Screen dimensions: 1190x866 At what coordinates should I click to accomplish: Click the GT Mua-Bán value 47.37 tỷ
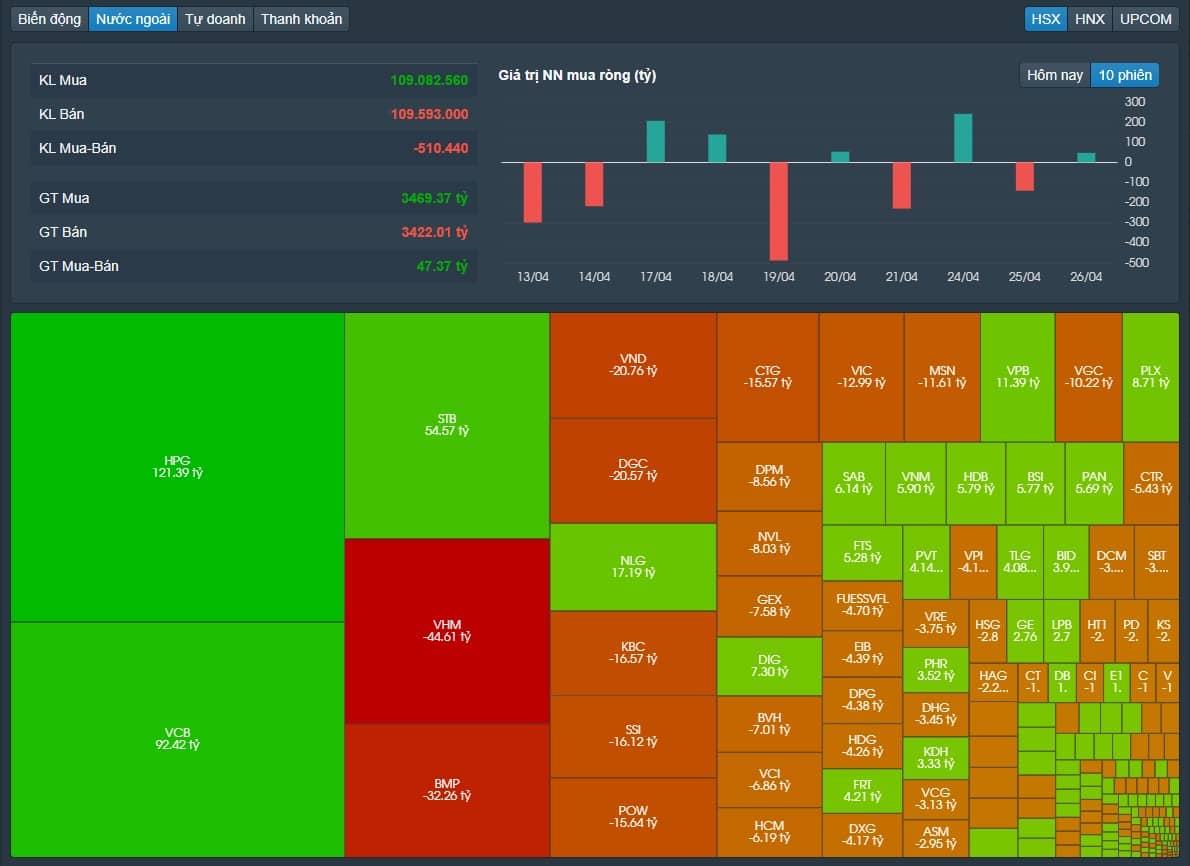[442, 266]
